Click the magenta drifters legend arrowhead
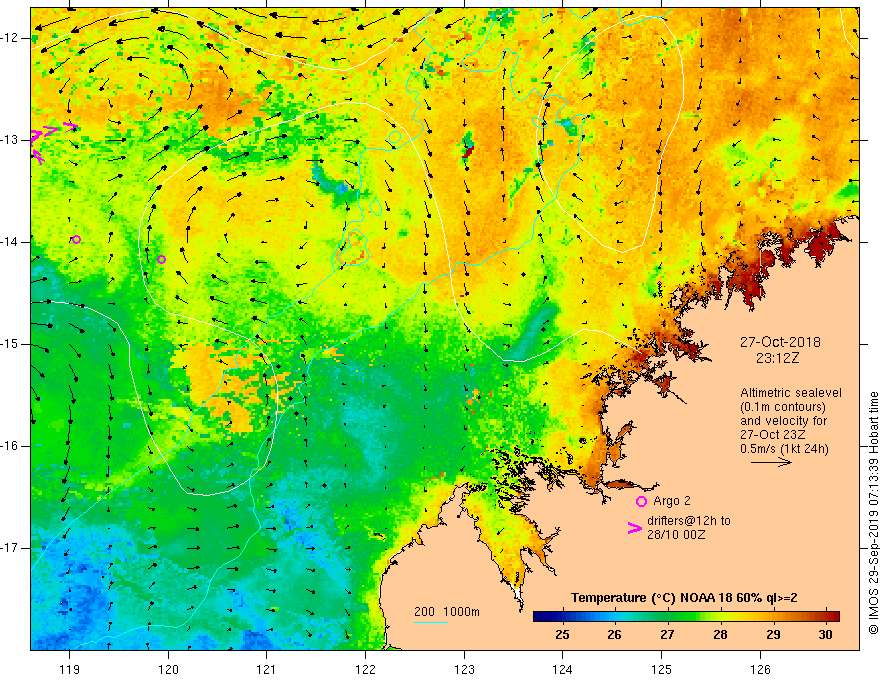This screenshot has height=680, width=880. (634, 527)
